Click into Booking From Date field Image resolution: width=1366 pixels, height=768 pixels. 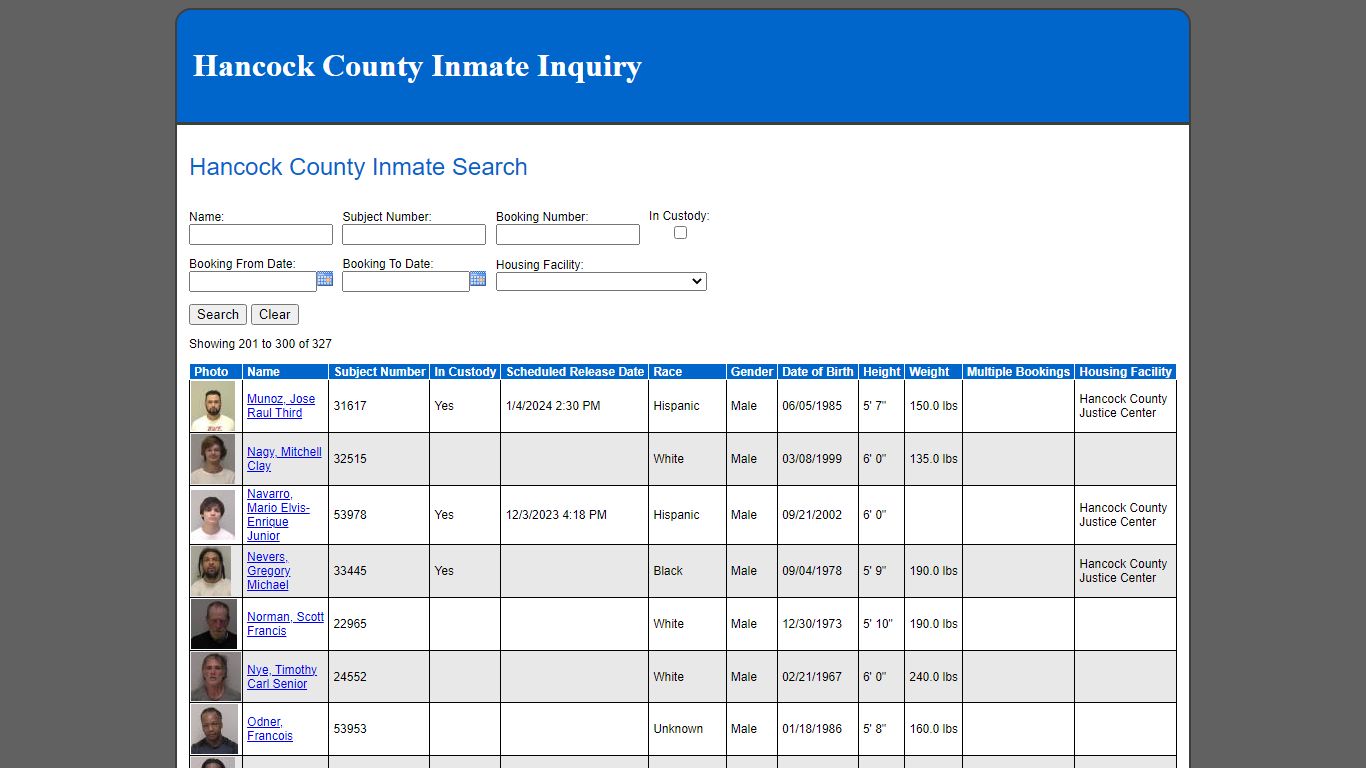[253, 282]
